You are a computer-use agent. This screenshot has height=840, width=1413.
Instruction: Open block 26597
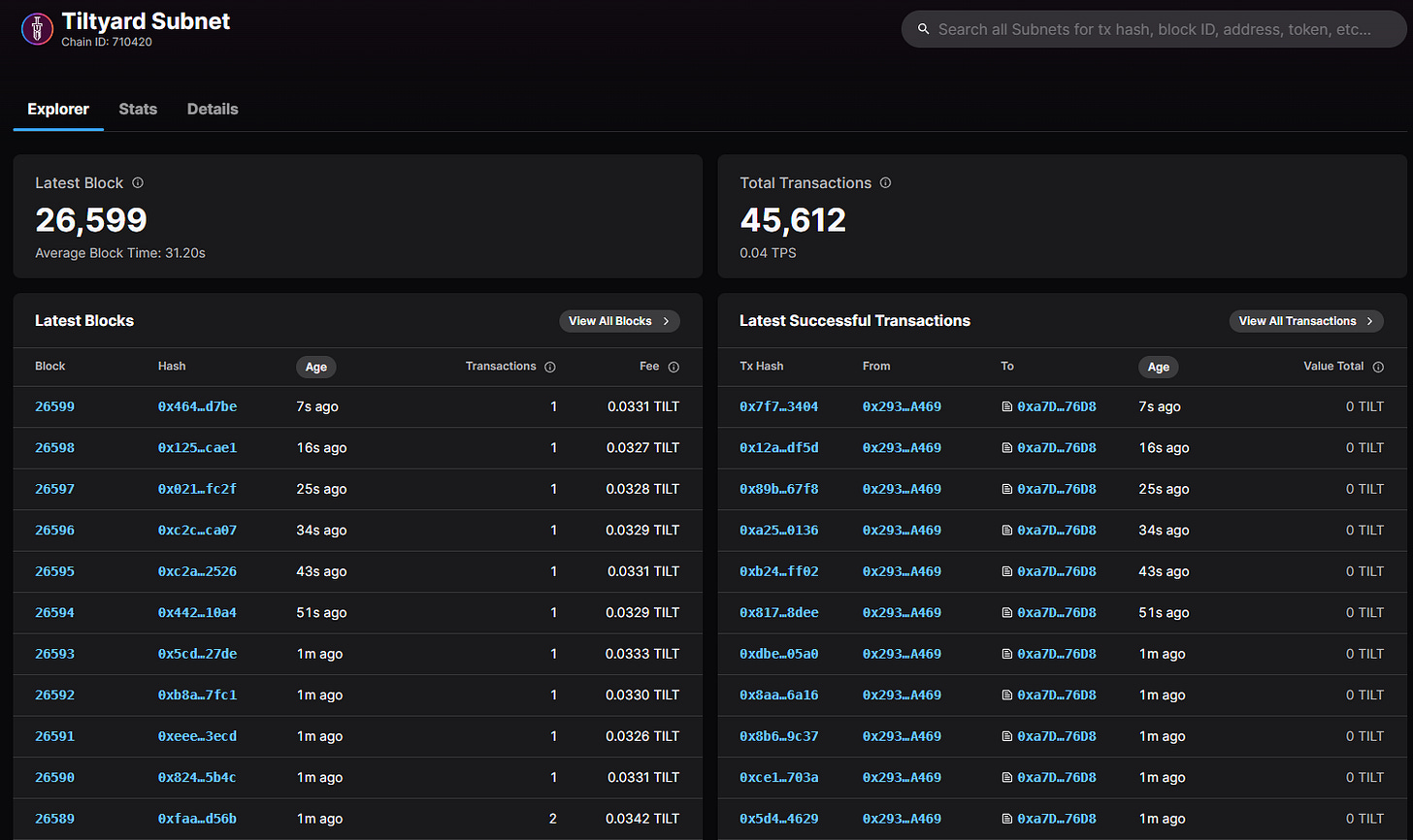54,489
